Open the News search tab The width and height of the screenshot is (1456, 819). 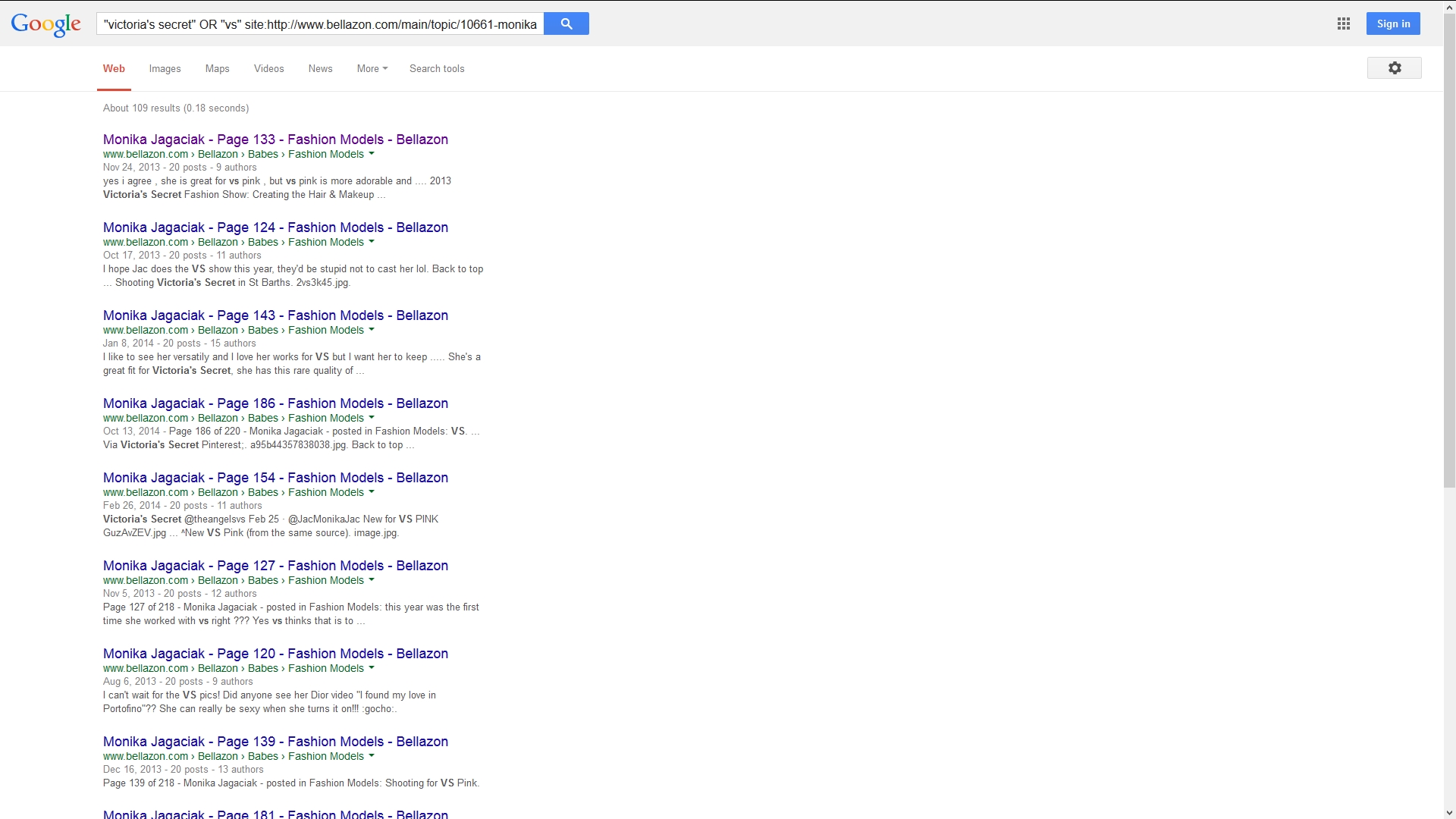click(x=320, y=68)
